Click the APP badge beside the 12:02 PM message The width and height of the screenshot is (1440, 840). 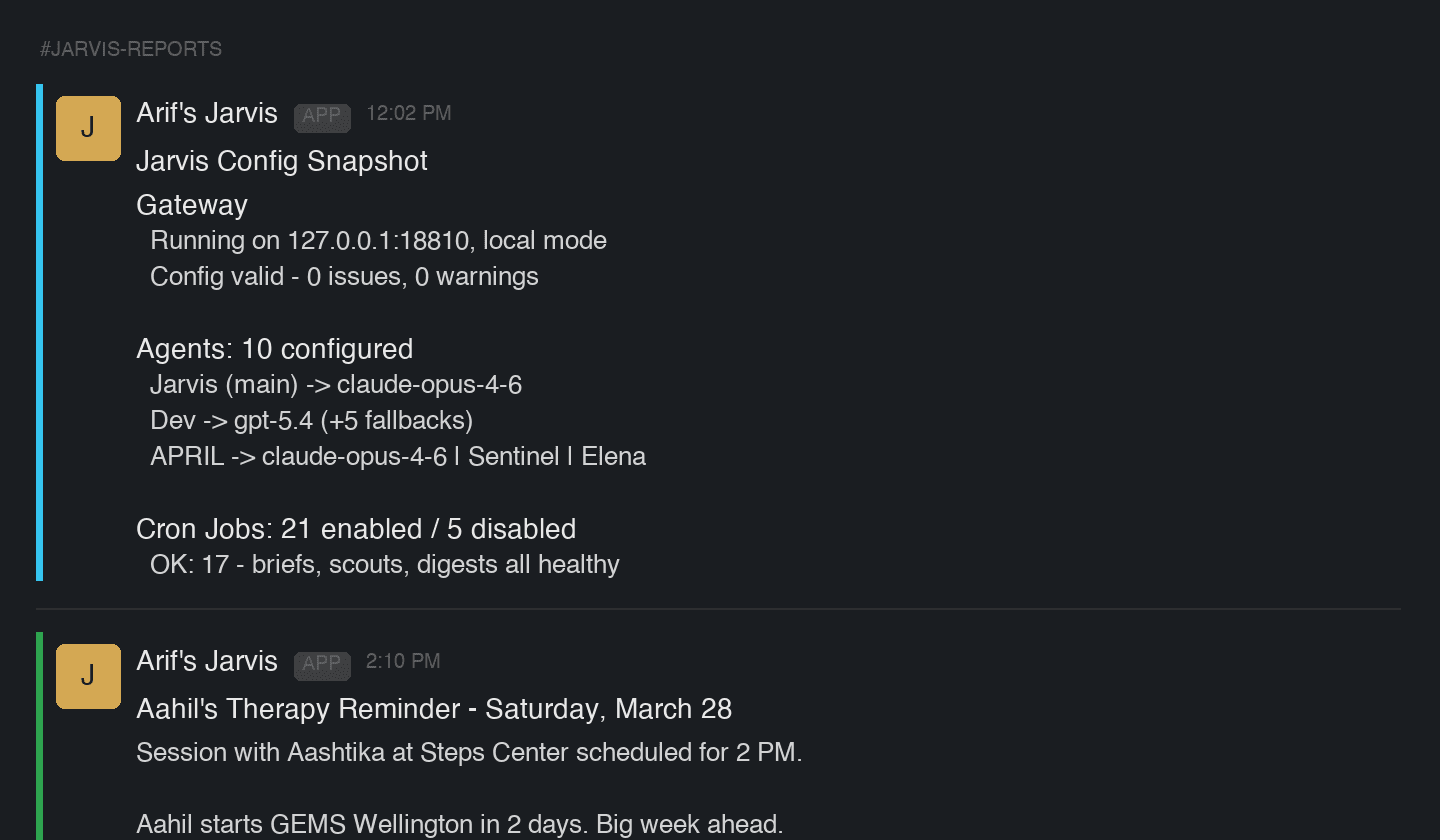(322, 117)
